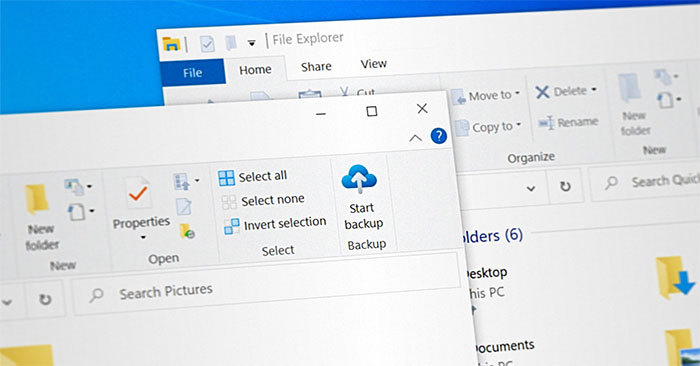Click the History icon in the Open group
Image resolution: width=700 pixels, height=366 pixels.
click(187, 231)
